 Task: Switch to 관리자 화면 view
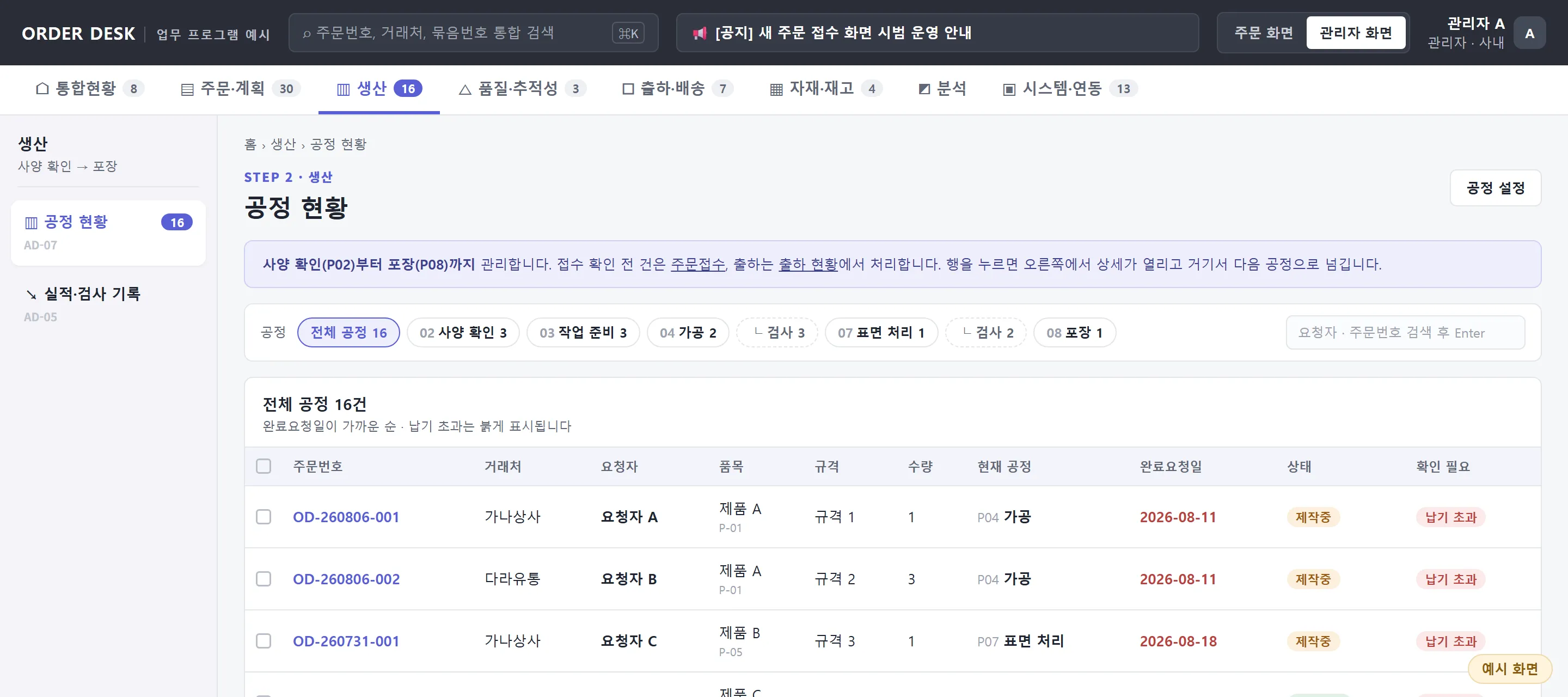pos(1356,33)
